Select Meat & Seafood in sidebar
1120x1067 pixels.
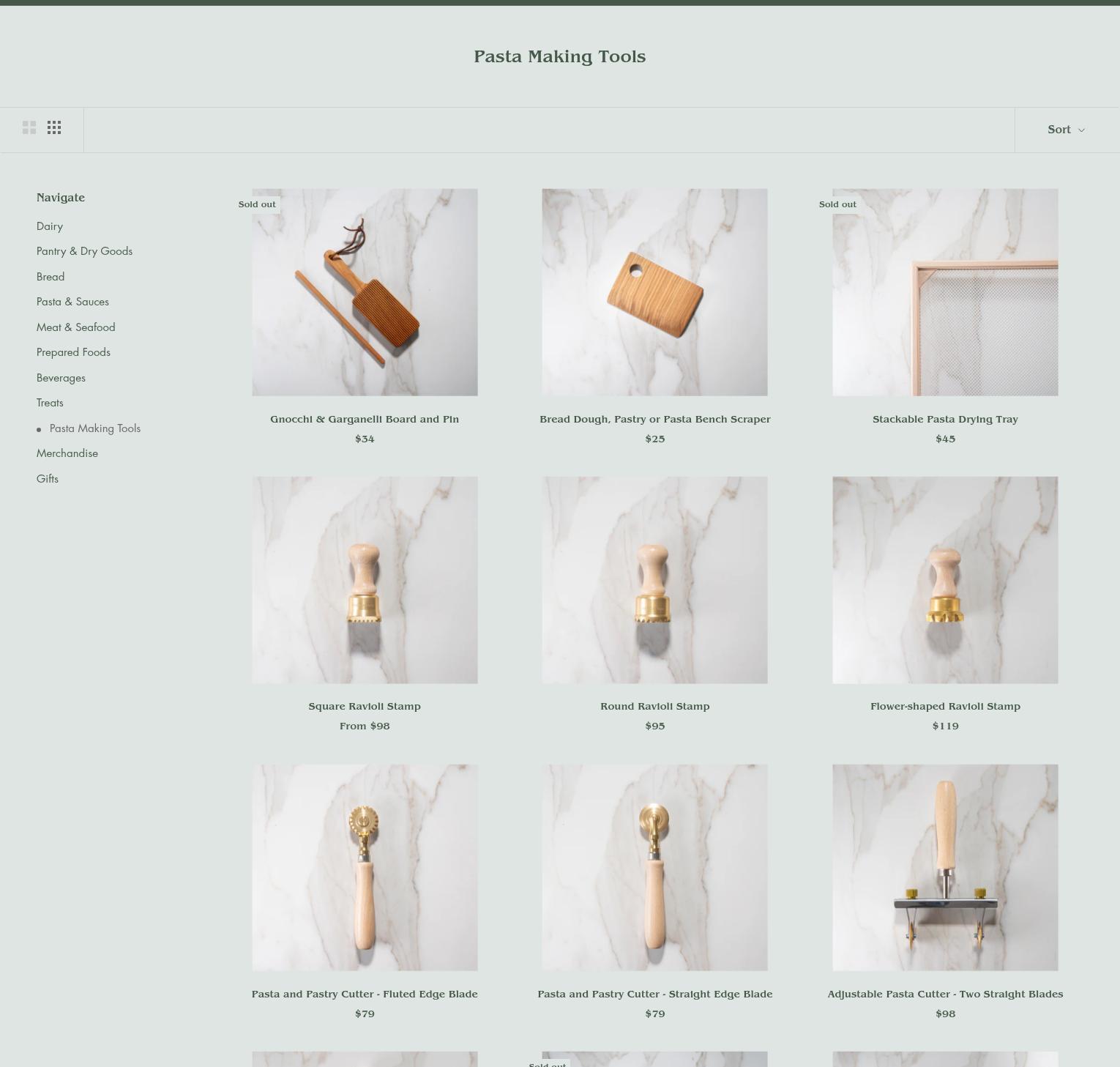(x=75, y=327)
